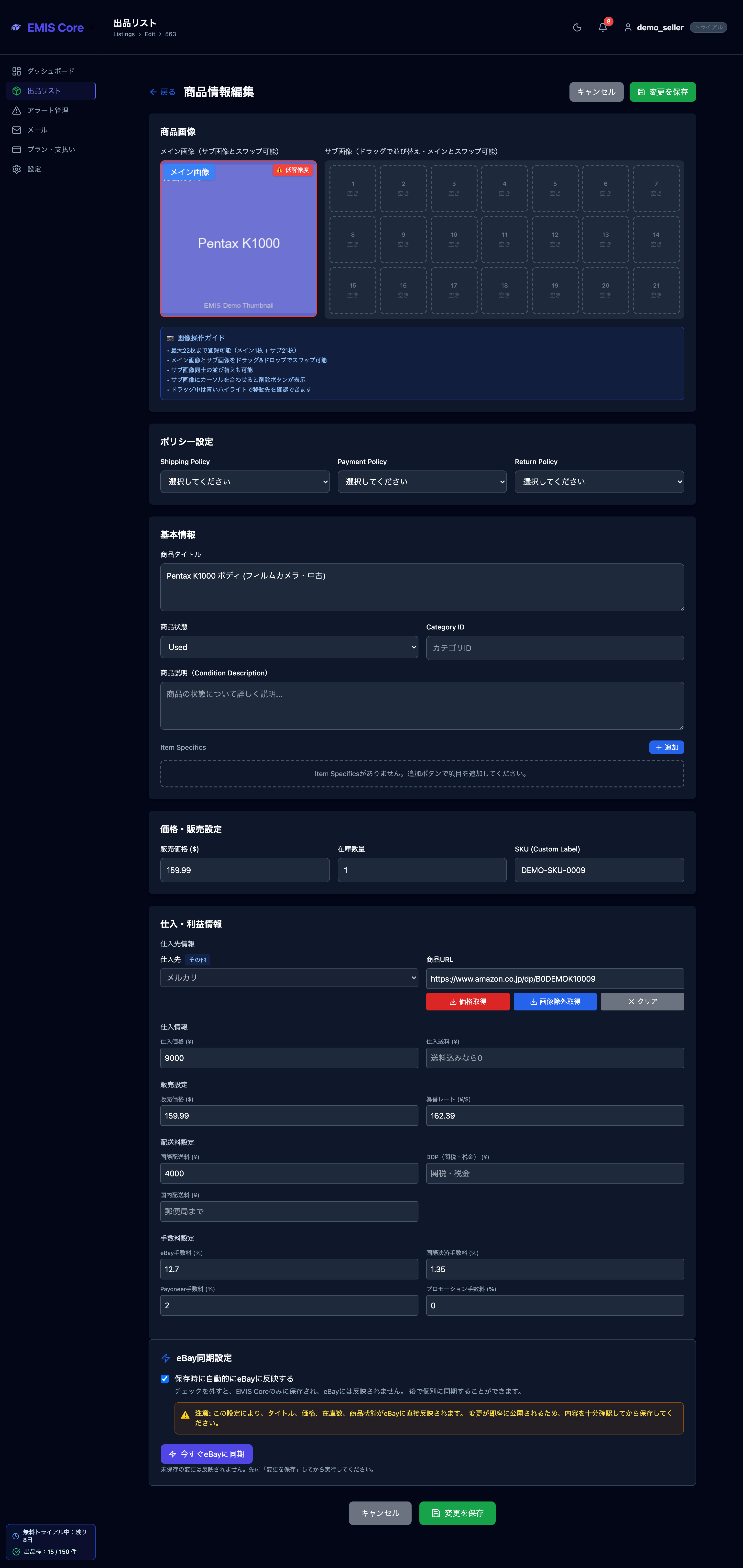Click the blue 画像除外取得 button
Screen dimensions: 743x1568
pos(555,1001)
